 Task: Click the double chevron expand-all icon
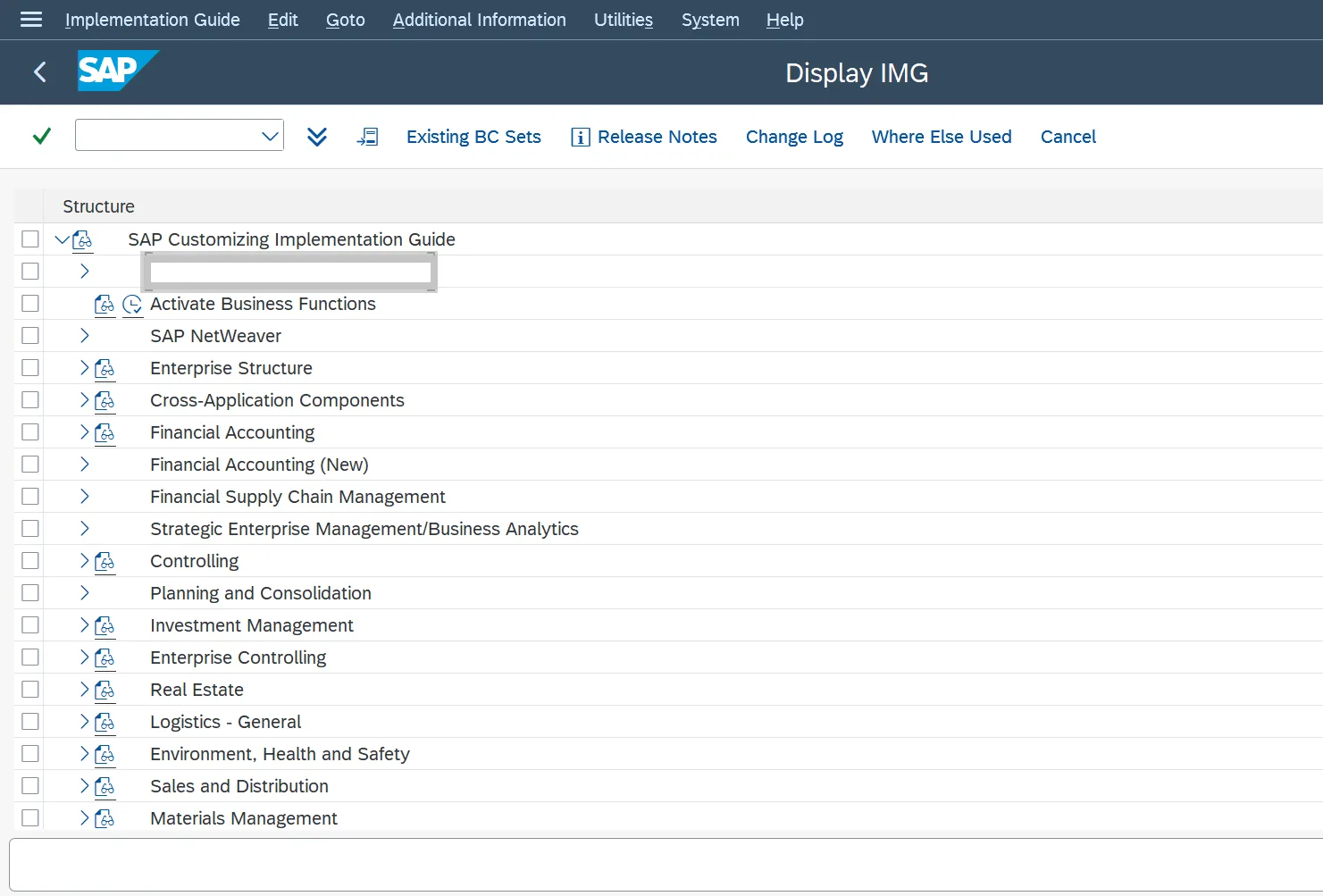(317, 136)
